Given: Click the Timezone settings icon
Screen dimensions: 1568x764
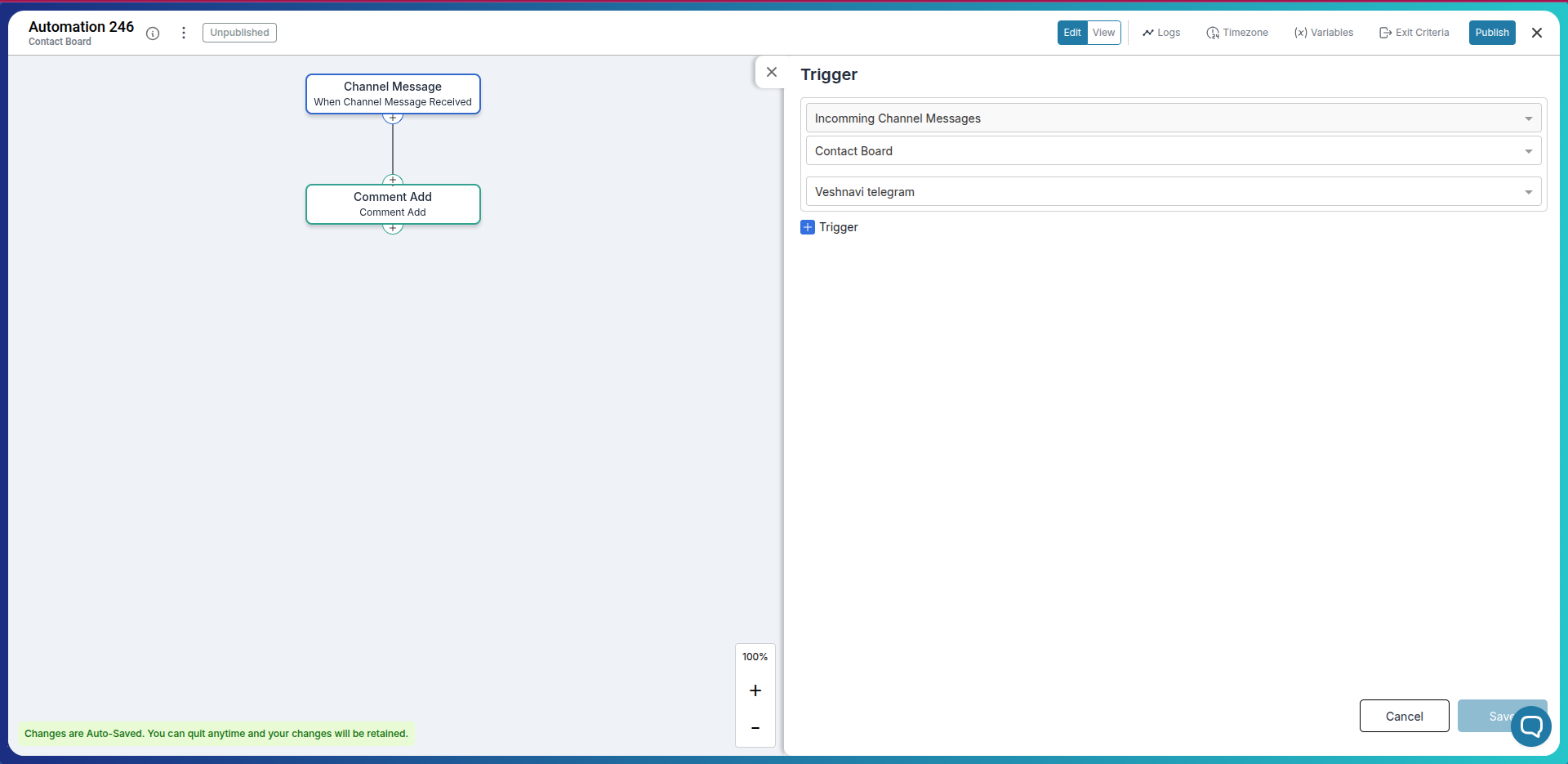Looking at the screenshot, I should click(1213, 33).
